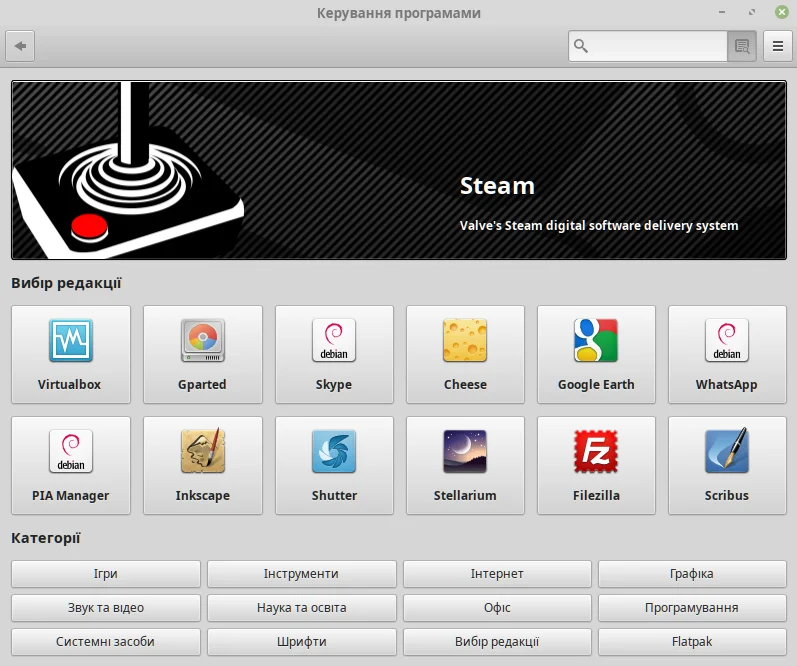This screenshot has height=666, width=797.
Task: Browse the Програмування category
Action: click(x=692, y=608)
